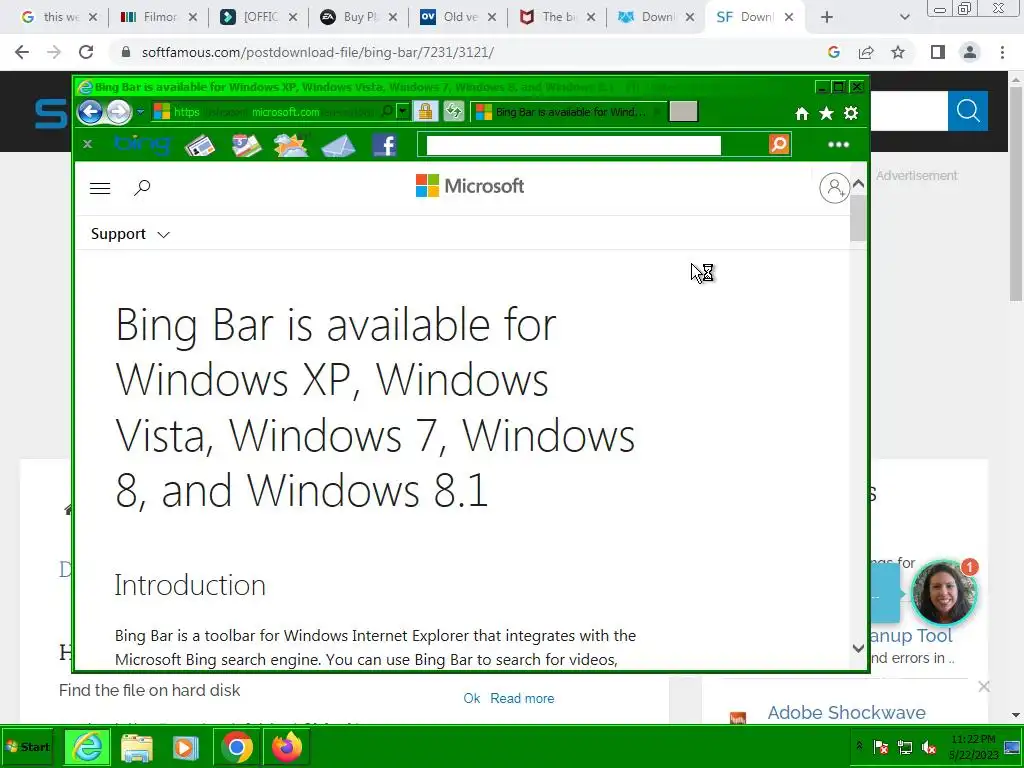Reload the Chrome page

[86, 52]
